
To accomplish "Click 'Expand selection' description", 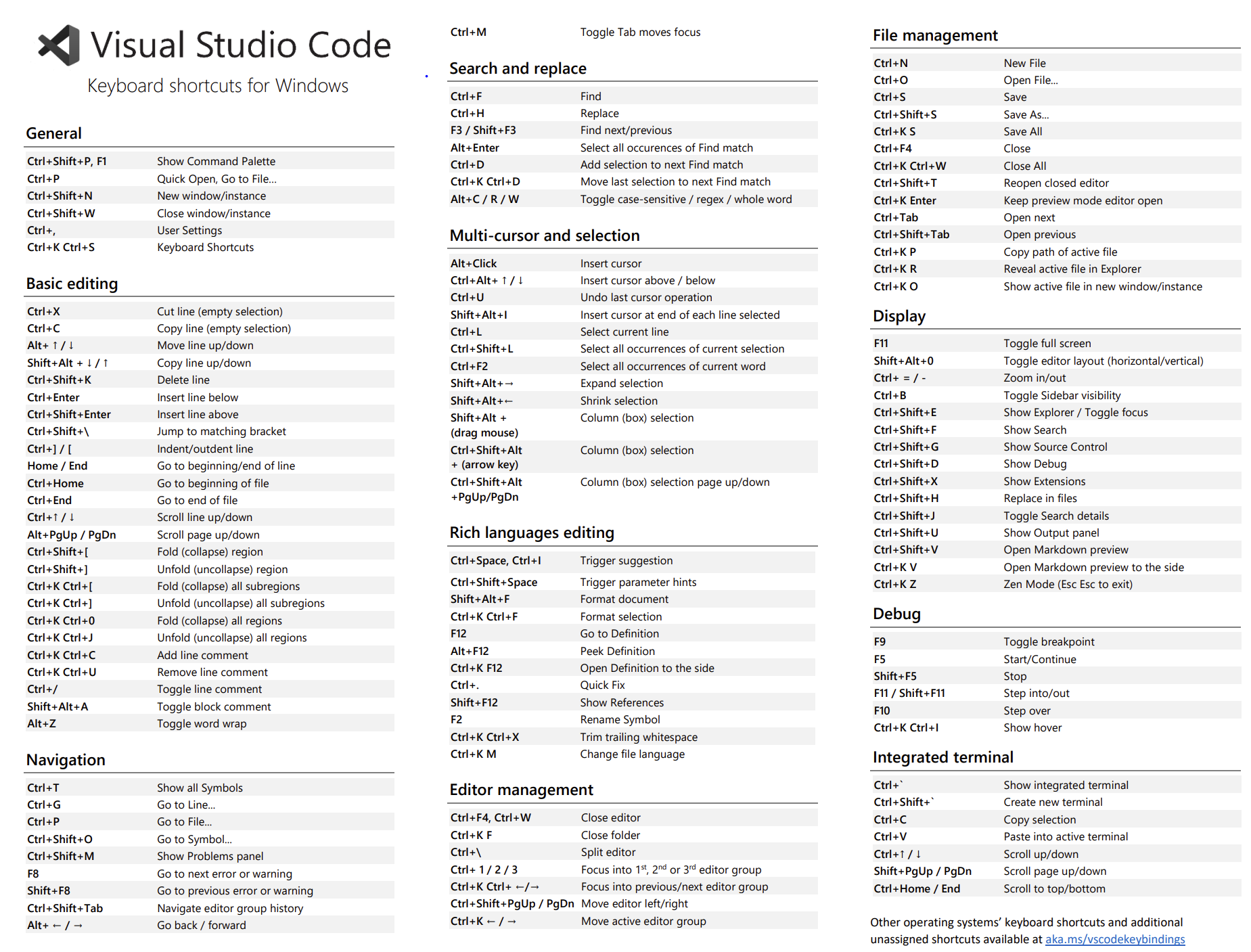I will (x=622, y=383).
